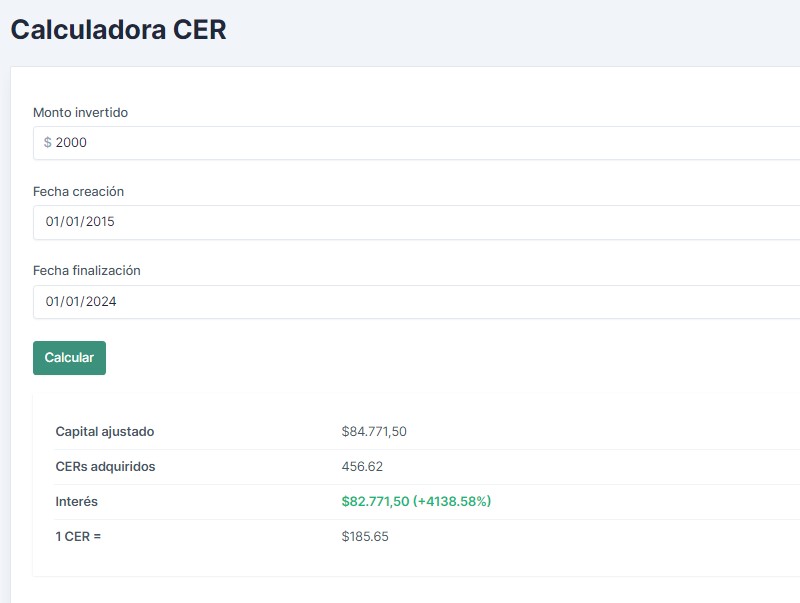Click the green $82.771,50 interest amount
Image resolution: width=800 pixels, height=603 pixels.
tap(376, 502)
